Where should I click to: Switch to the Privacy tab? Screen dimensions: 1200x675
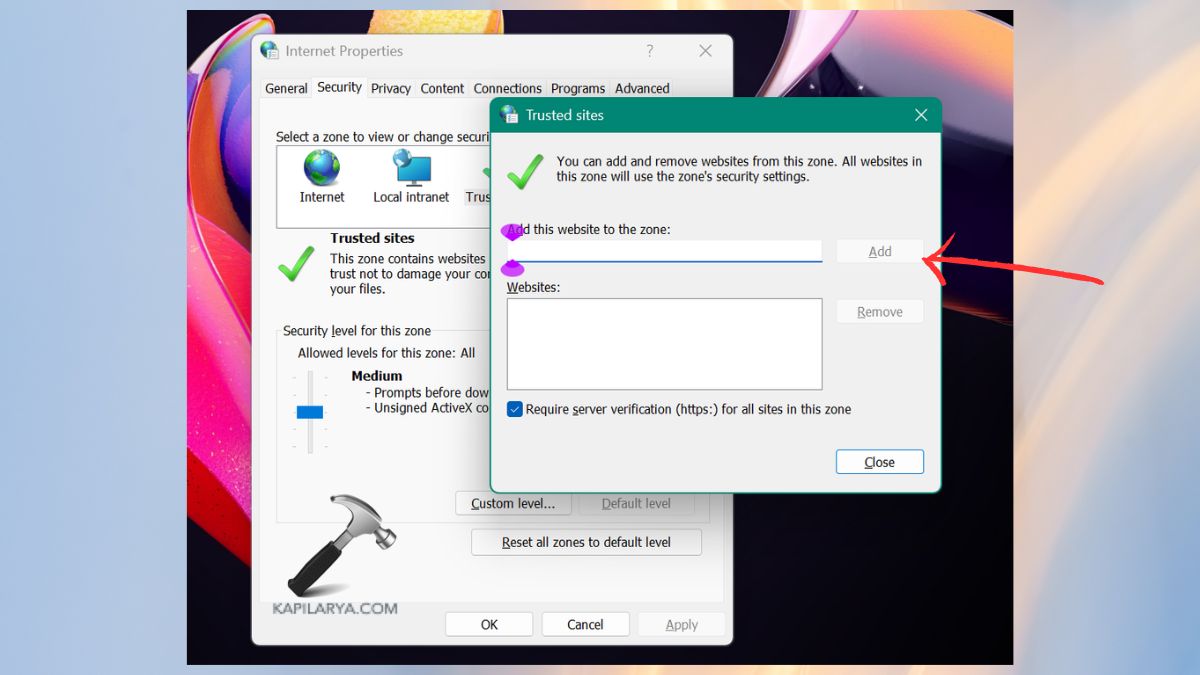pyautogui.click(x=390, y=88)
